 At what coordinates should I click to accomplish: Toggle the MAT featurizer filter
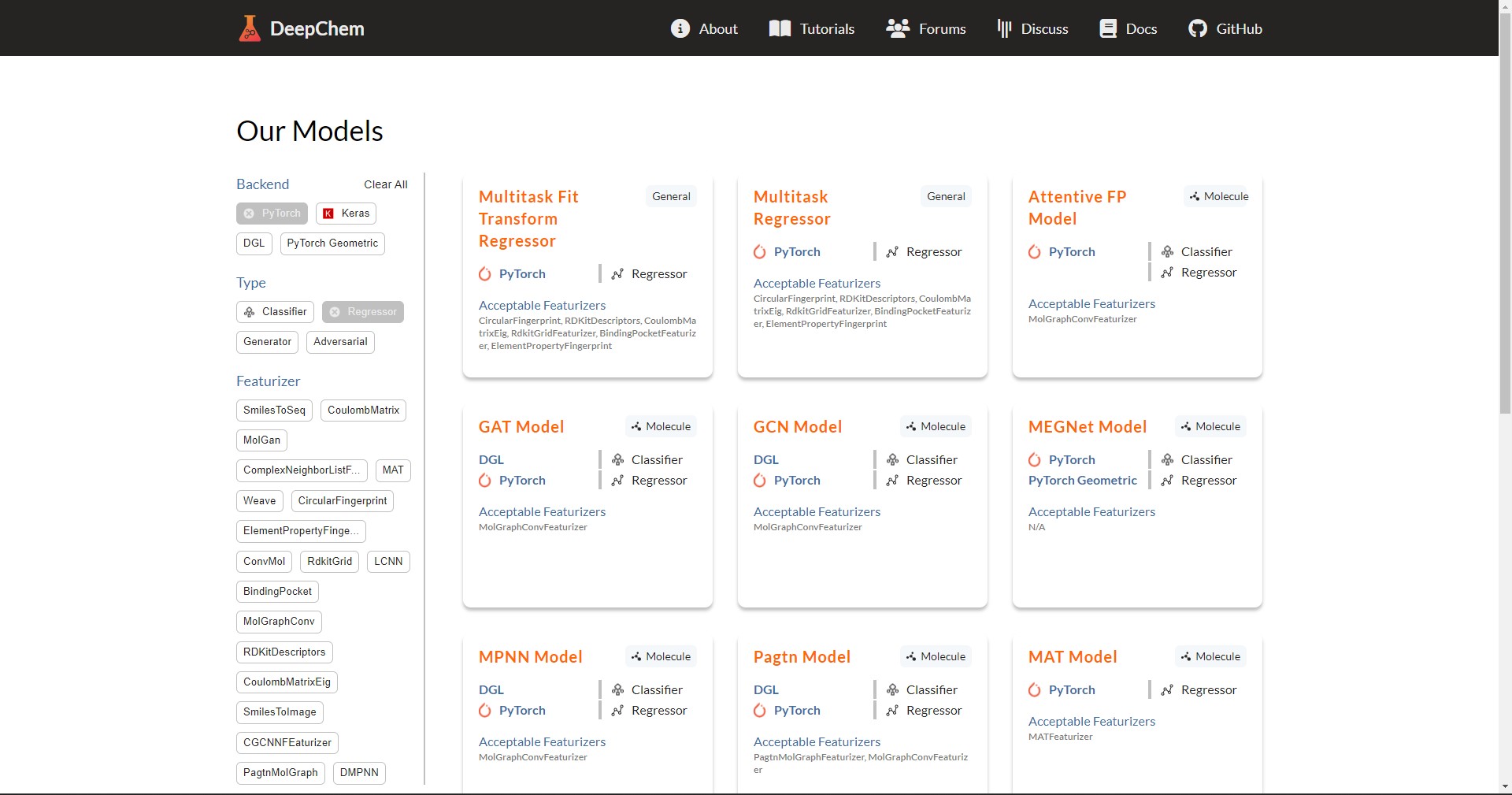click(x=393, y=470)
